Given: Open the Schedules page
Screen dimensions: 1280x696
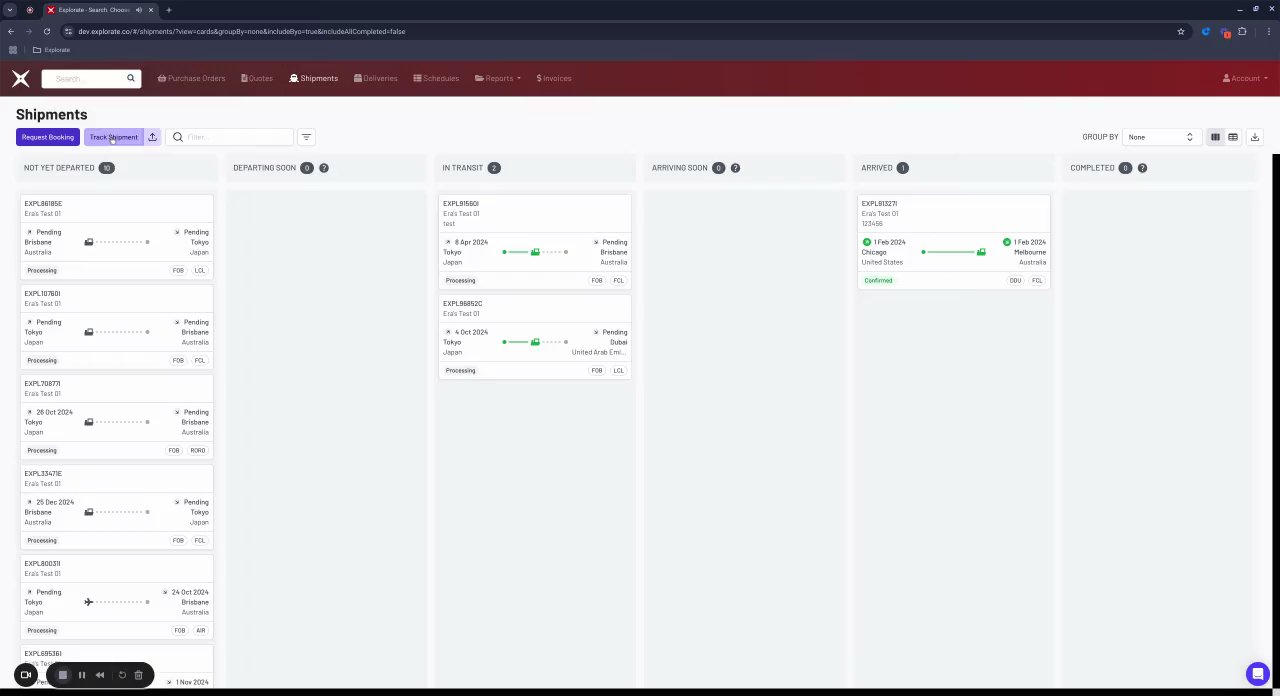Looking at the screenshot, I should pyautogui.click(x=436, y=78).
